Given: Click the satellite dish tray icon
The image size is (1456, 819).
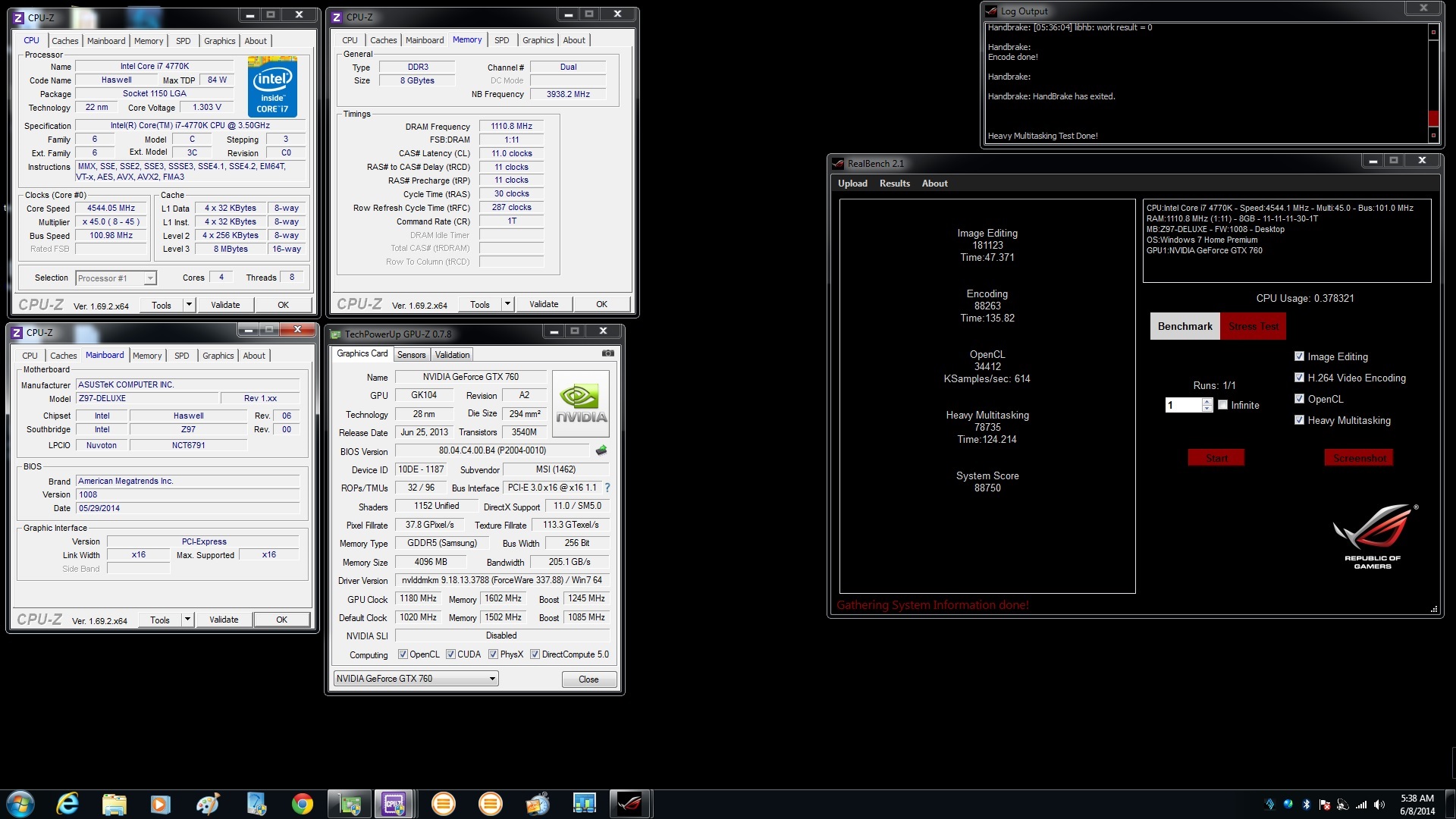Looking at the screenshot, I should pos(1342,805).
